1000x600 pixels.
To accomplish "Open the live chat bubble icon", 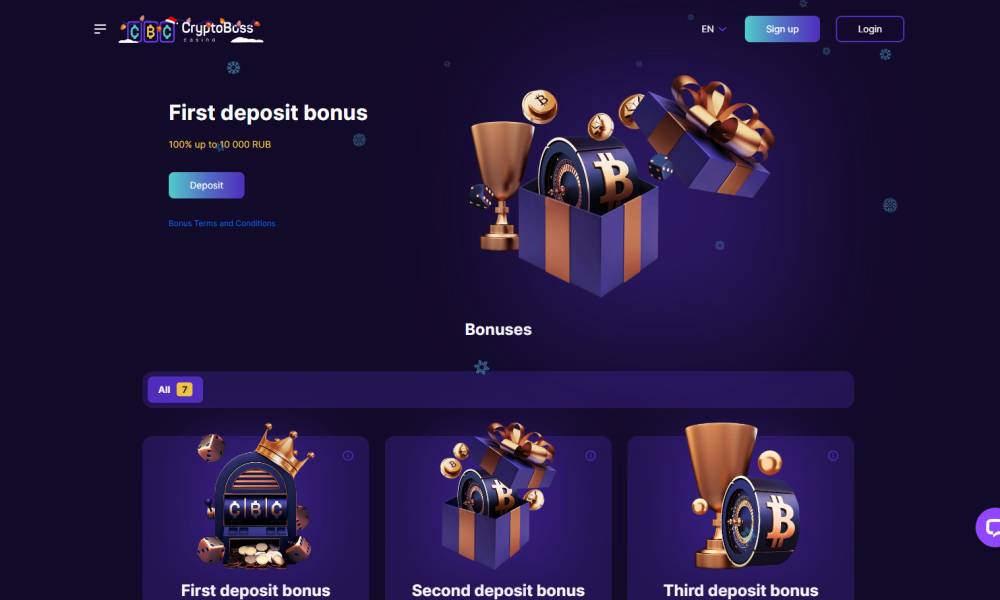I will pos(990,527).
